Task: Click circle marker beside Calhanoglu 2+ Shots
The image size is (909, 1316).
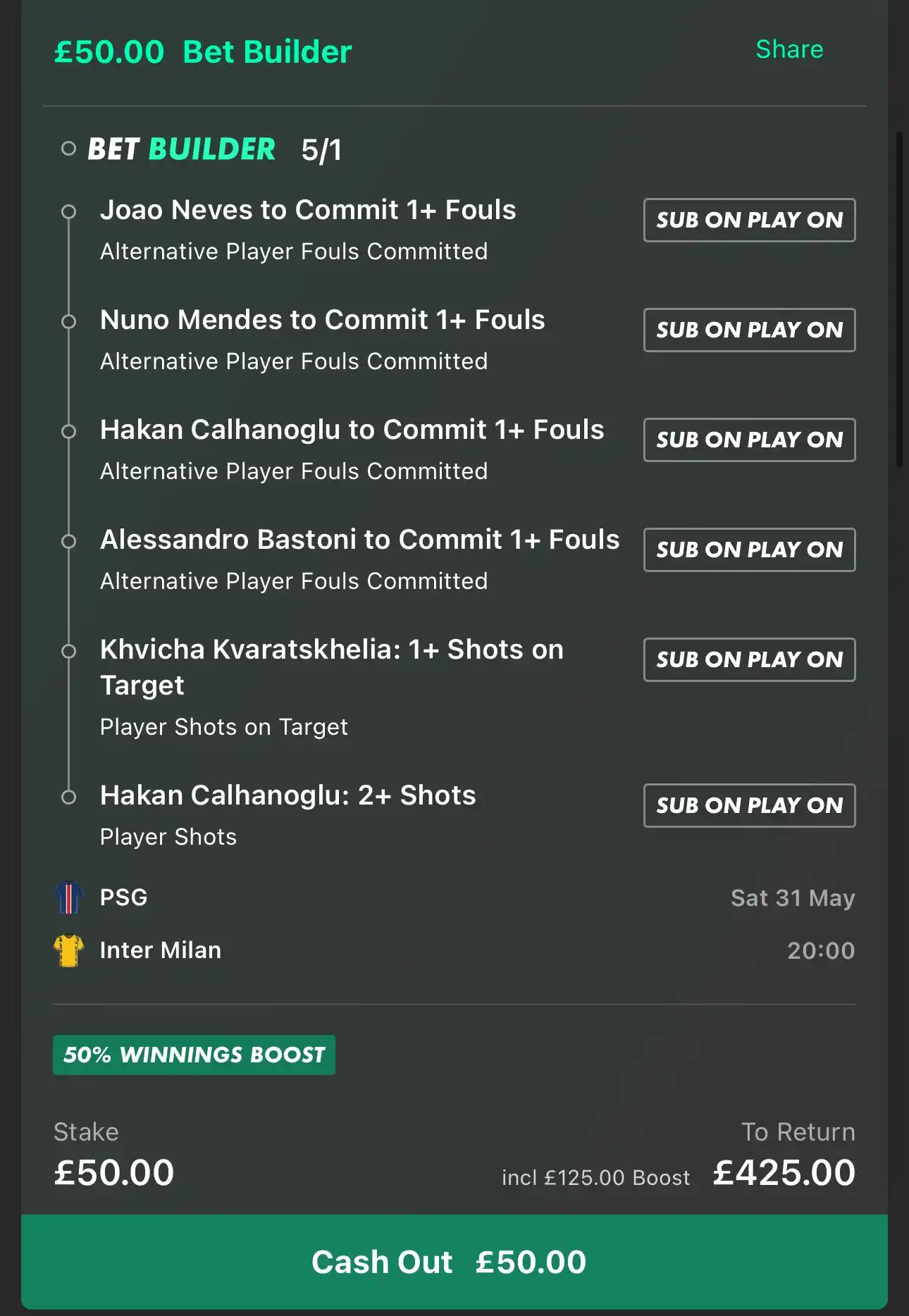Action: (68, 797)
